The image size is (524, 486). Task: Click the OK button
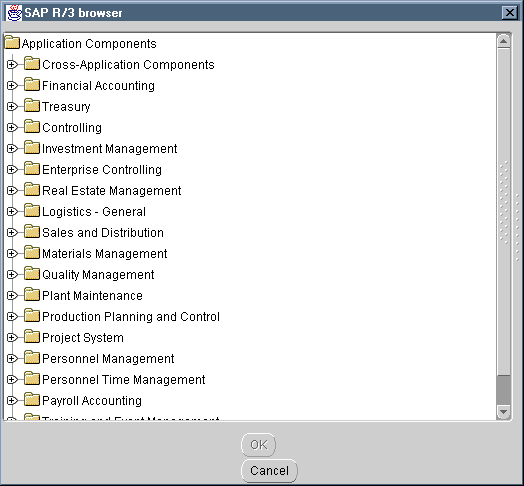(x=258, y=445)
